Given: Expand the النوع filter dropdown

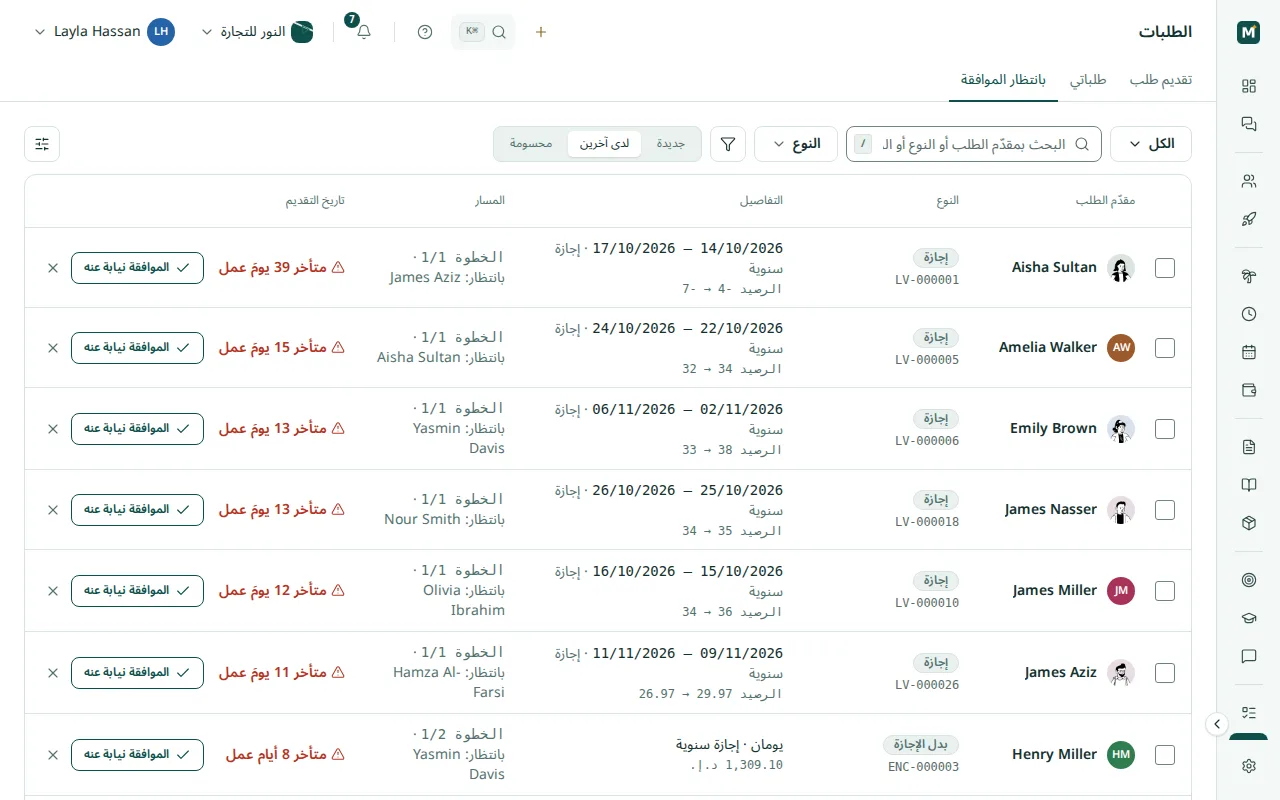Looking at the screenshot, I should (x=796, y=144).
